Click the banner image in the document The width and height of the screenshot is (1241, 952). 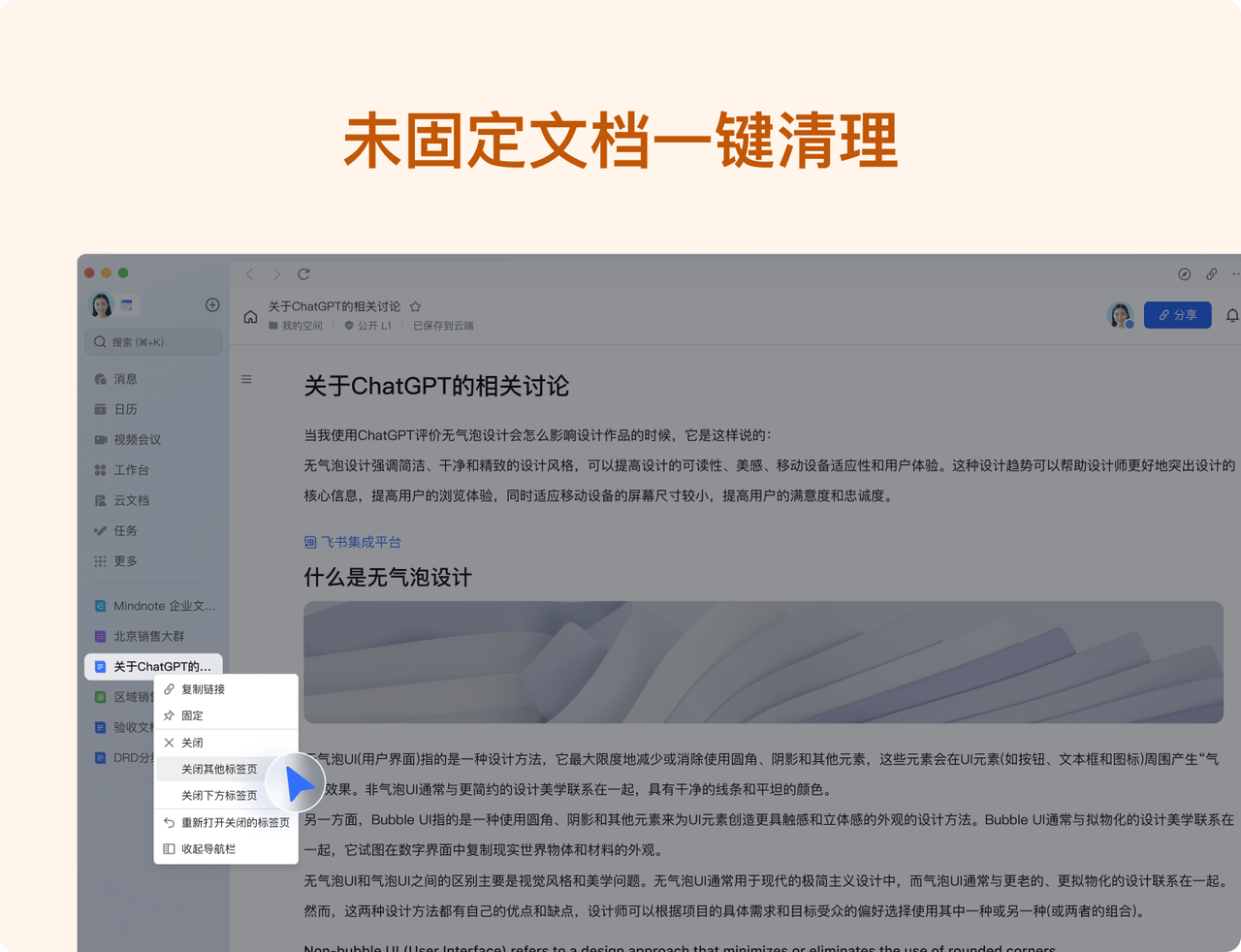[x=763, y=662]
